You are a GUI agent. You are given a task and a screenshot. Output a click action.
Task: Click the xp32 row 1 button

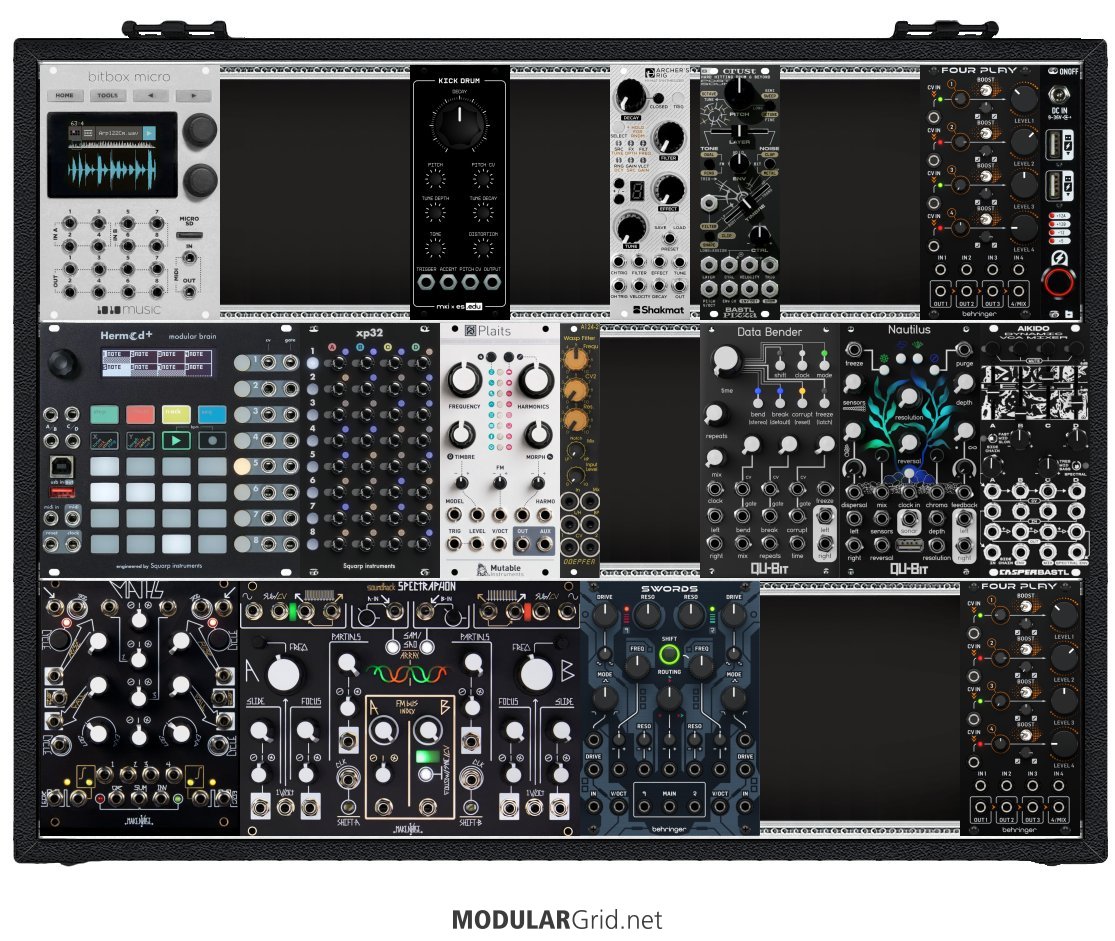click(313, 363)
